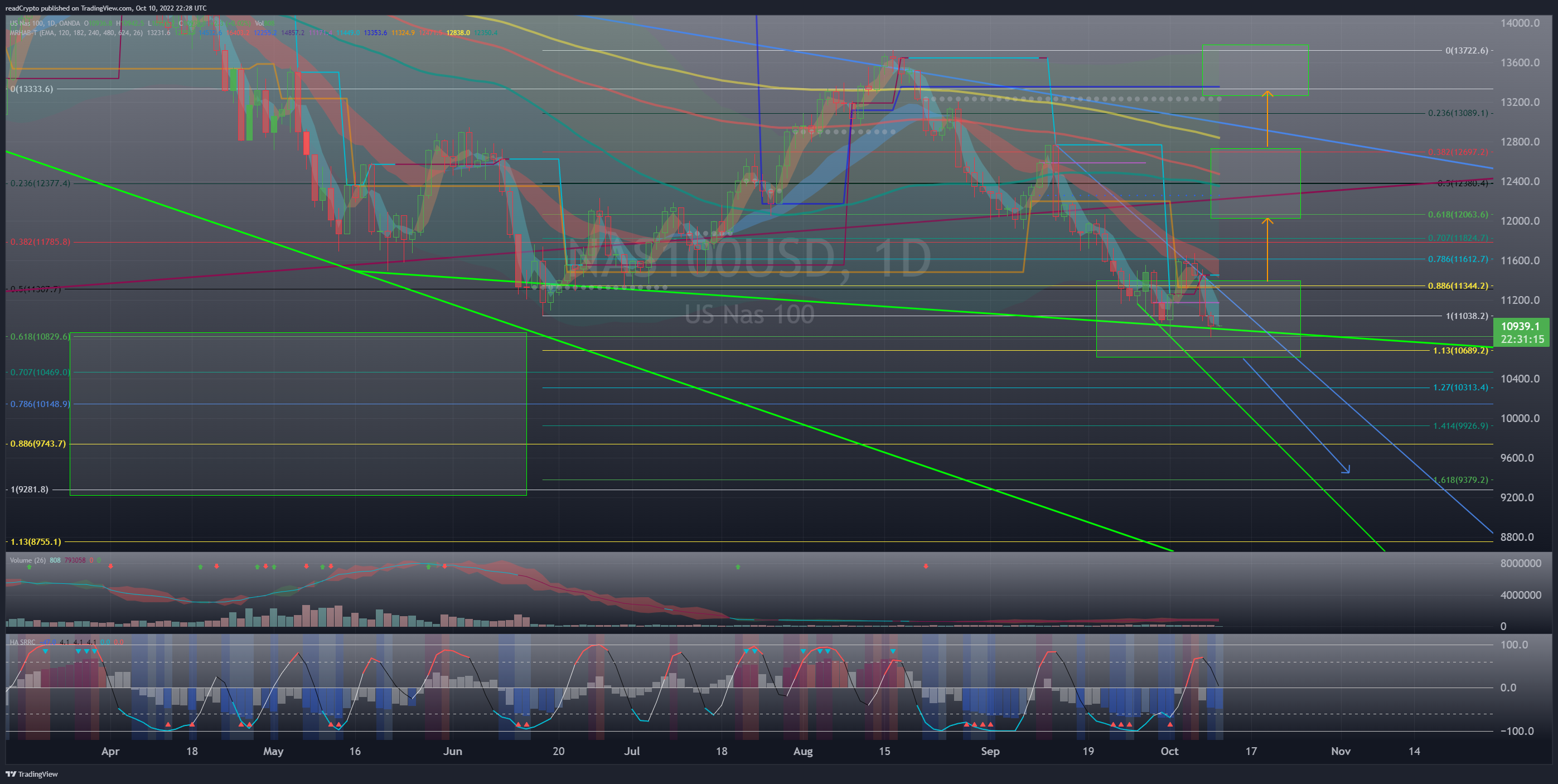The height and width of the screenshot is (784, 1558).
Task: Click the 10000.0 price axis label
Action: coord(1520,418)
